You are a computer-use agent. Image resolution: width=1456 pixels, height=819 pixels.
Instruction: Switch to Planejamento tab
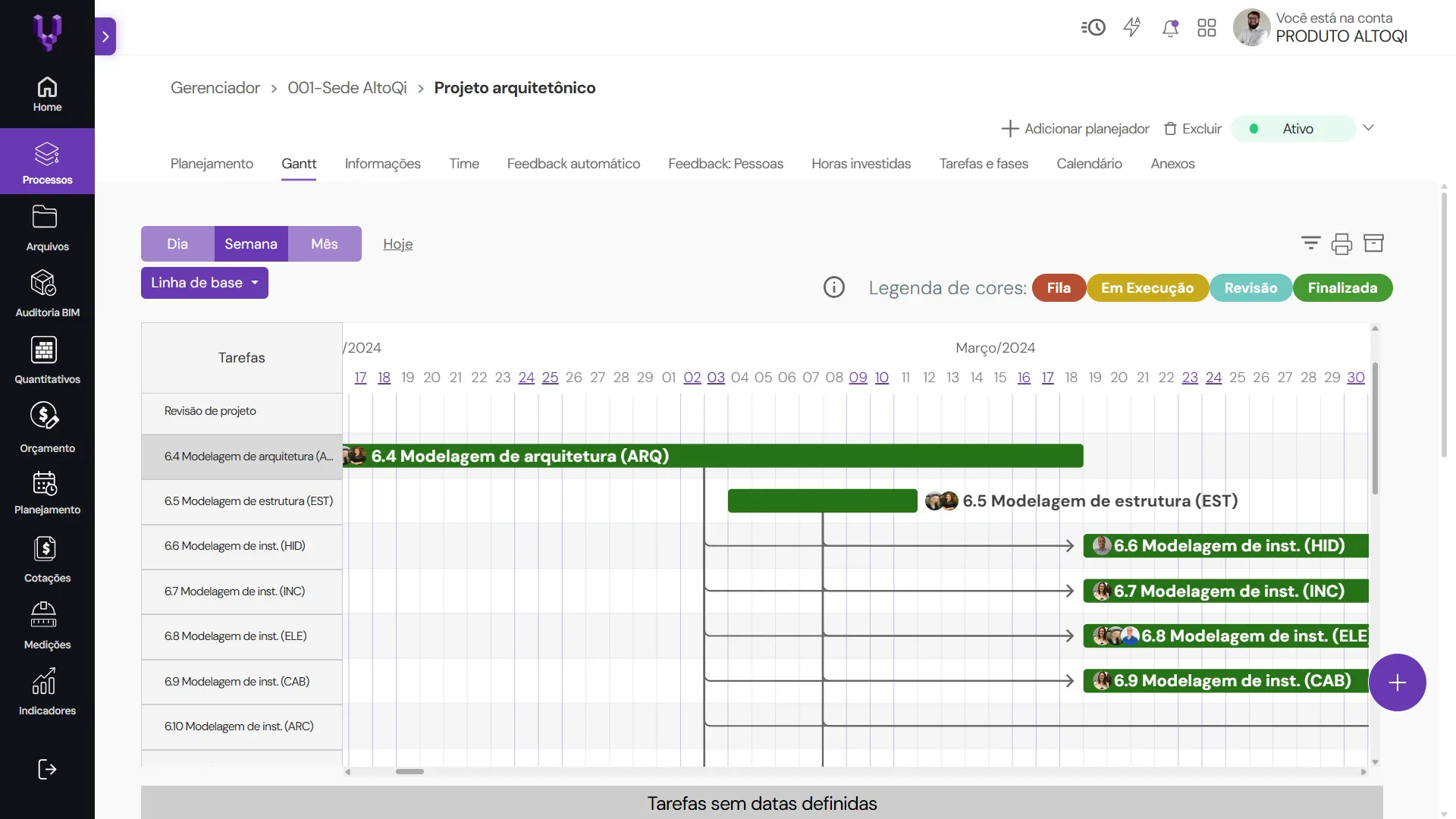point(212,164)
